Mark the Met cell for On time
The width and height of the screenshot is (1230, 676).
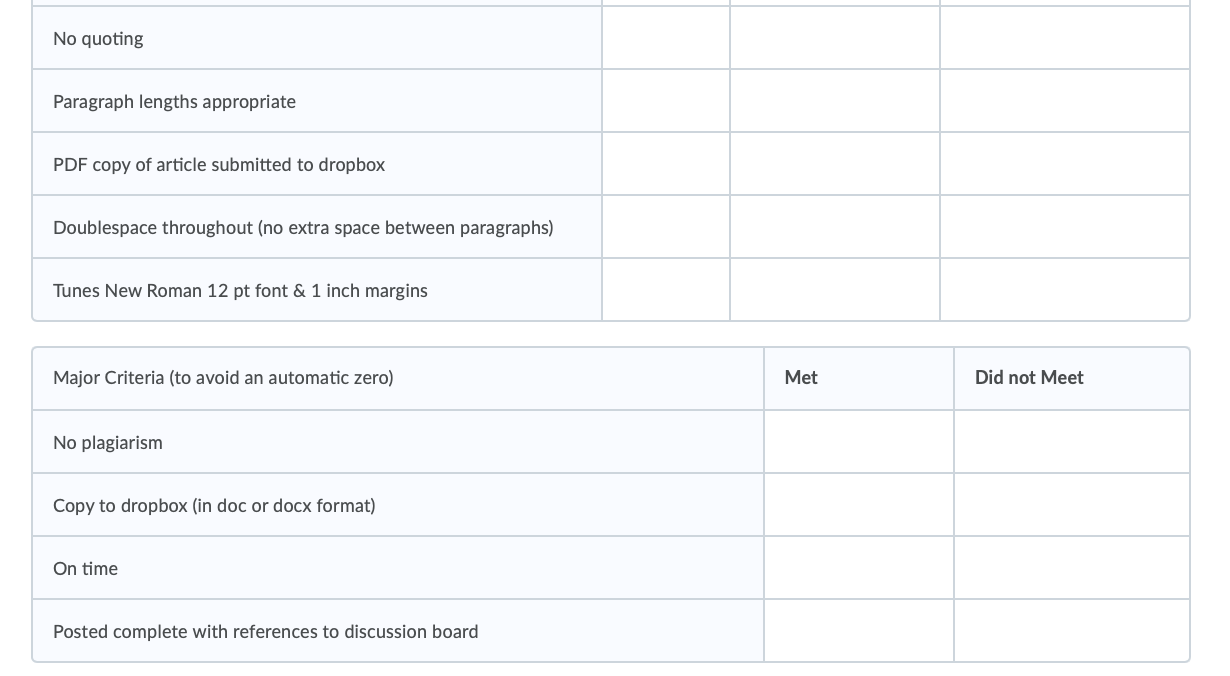tap(858, 568)
